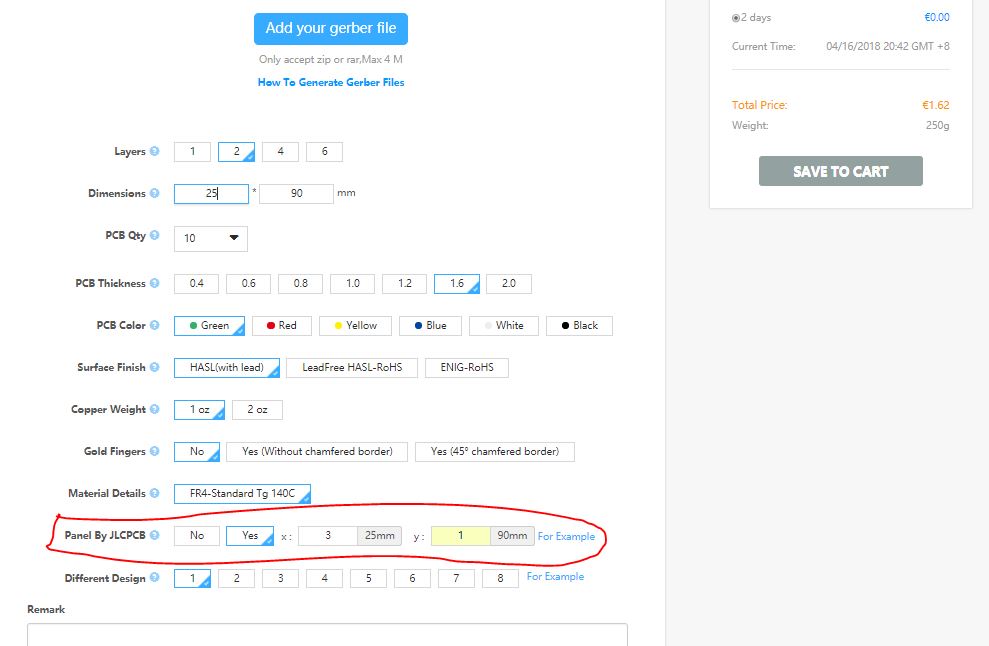Choose 2 oz copper weight
This screenshot has width=989, height=646.
point(257,410)
